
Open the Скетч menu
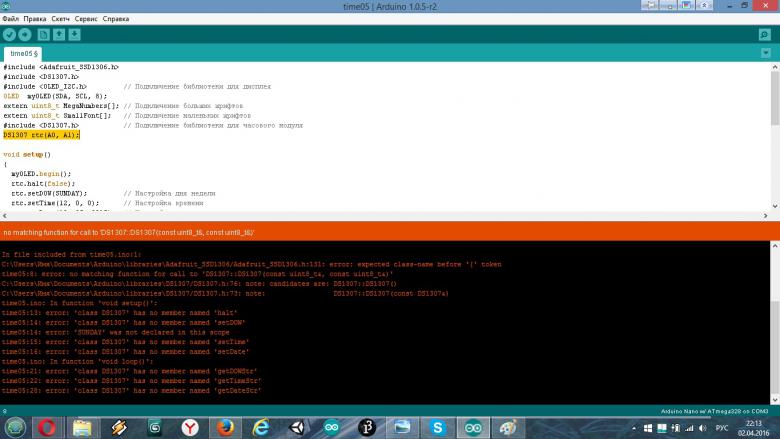[60, 19]
